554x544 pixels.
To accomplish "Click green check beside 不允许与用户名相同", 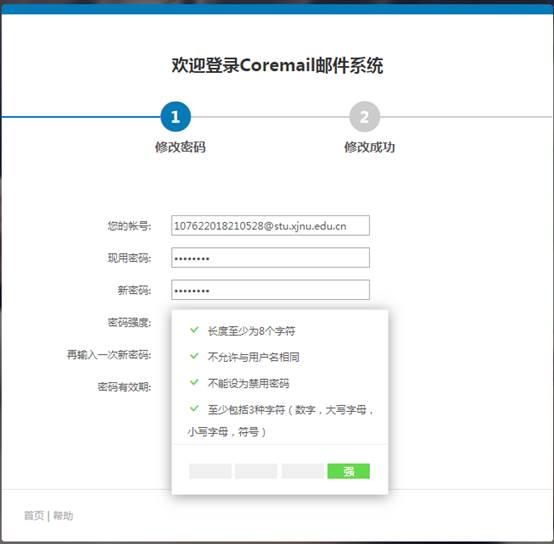I will tap(194, 356).
